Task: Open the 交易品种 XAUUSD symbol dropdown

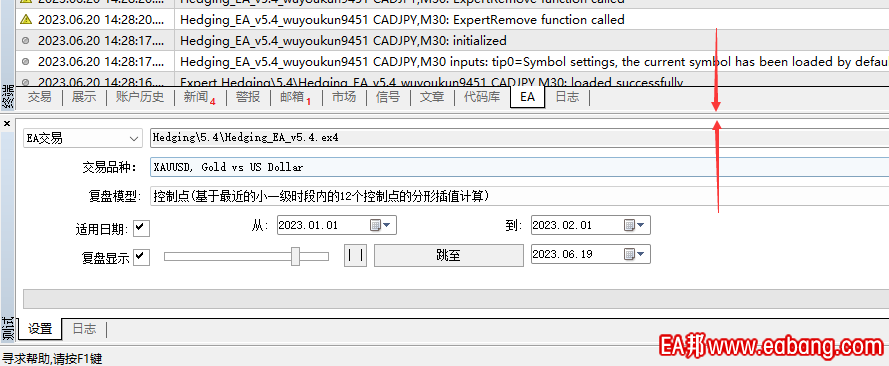Action: tap(519, 167)
